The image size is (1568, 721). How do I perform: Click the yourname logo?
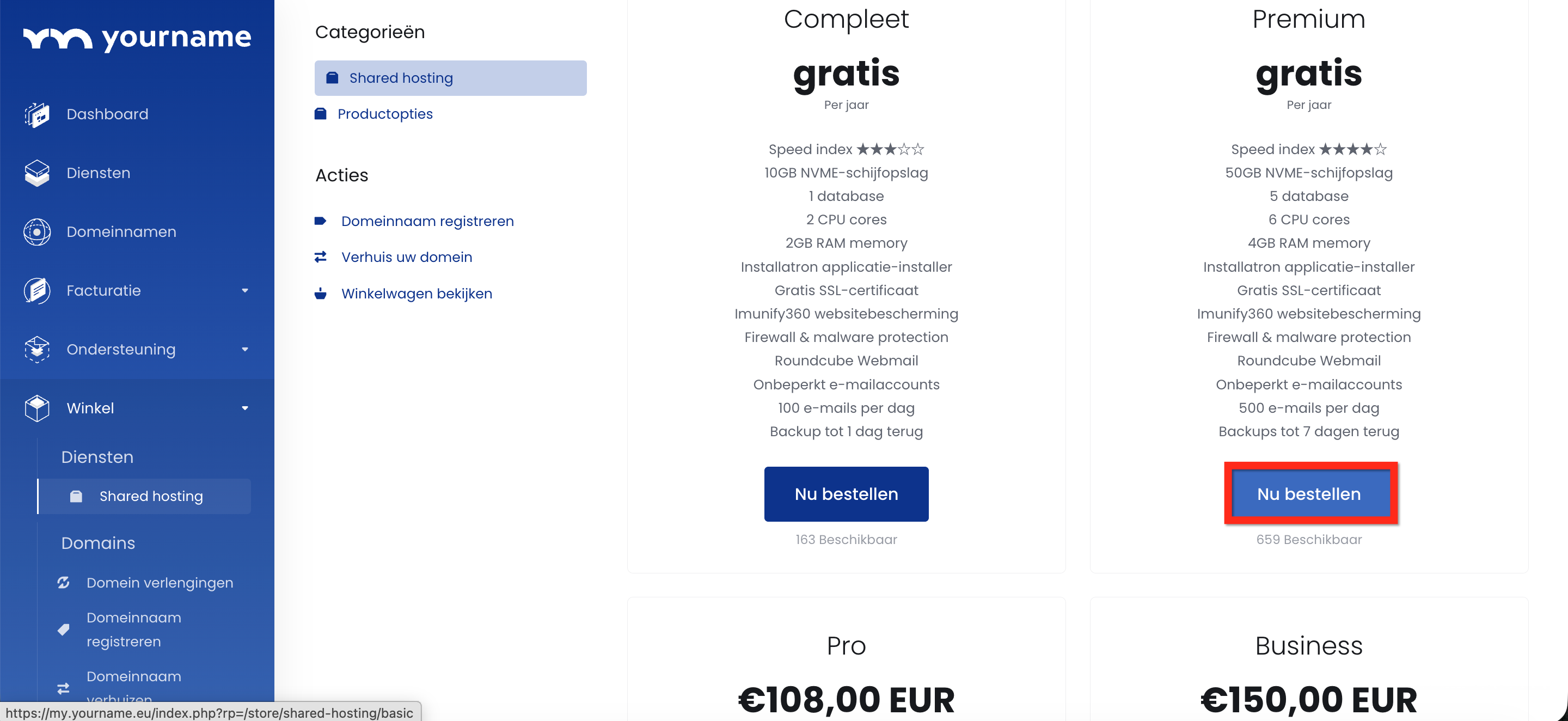pyautogui.click(x=137, y=38)
